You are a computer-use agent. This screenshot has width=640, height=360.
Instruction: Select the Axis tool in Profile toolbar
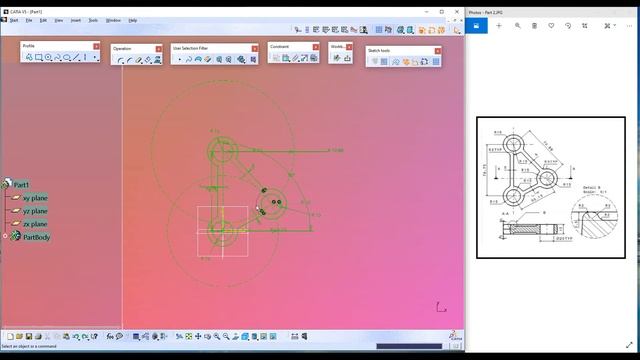(x=85, y=58)
